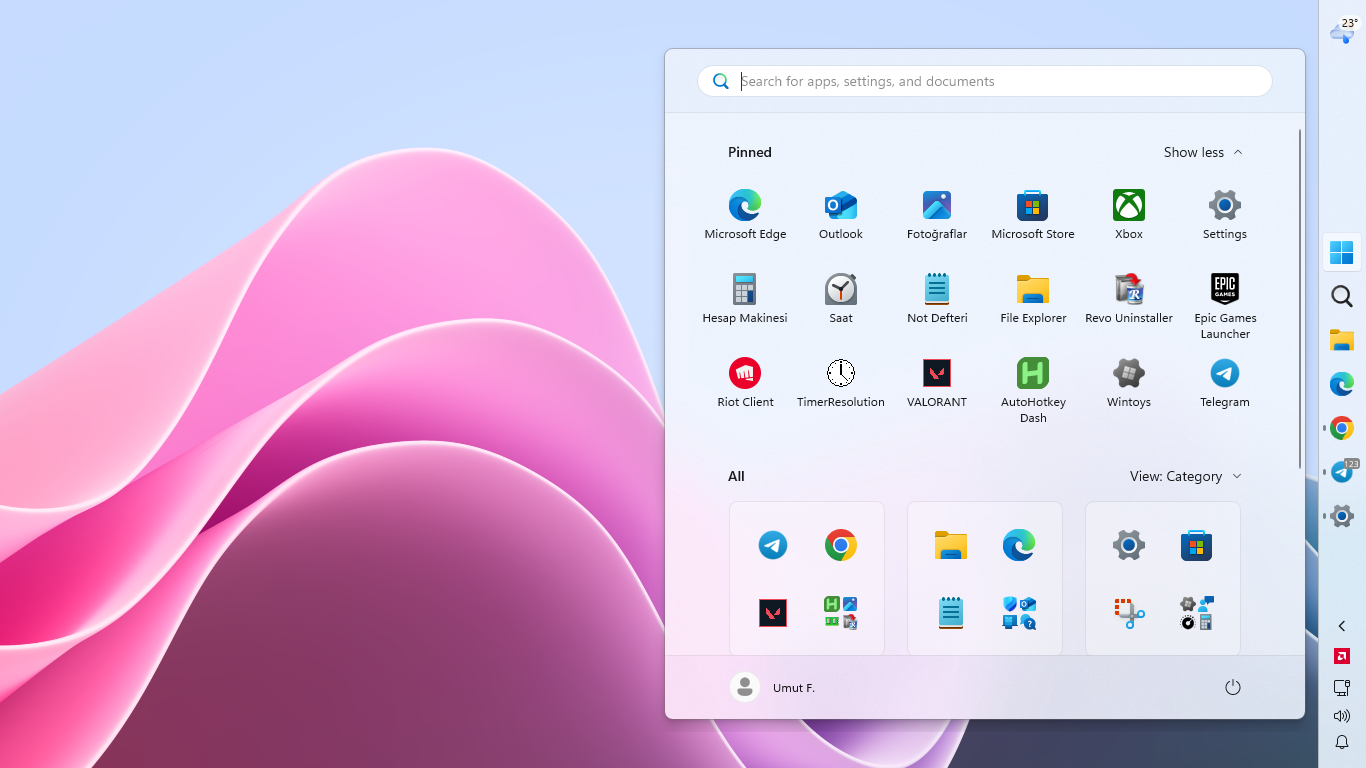Open Chrome in the All category card

pyautogui.click(x=841, y=545)
